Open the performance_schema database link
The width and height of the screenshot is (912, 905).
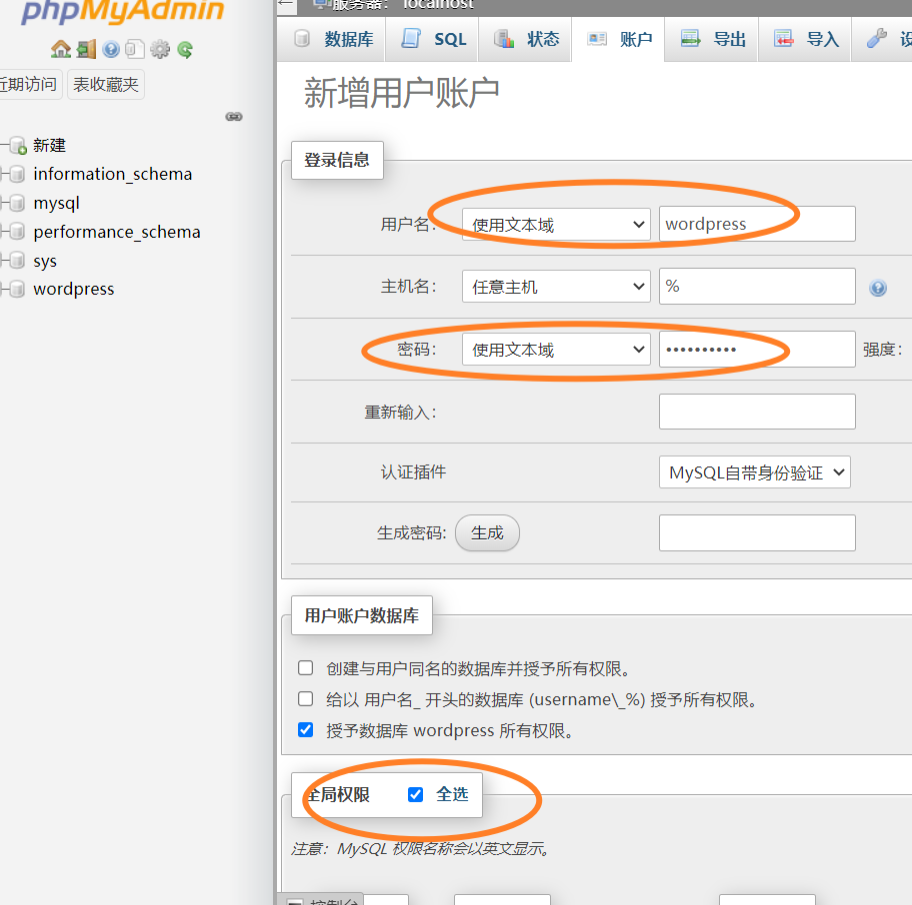click(117, 231)
